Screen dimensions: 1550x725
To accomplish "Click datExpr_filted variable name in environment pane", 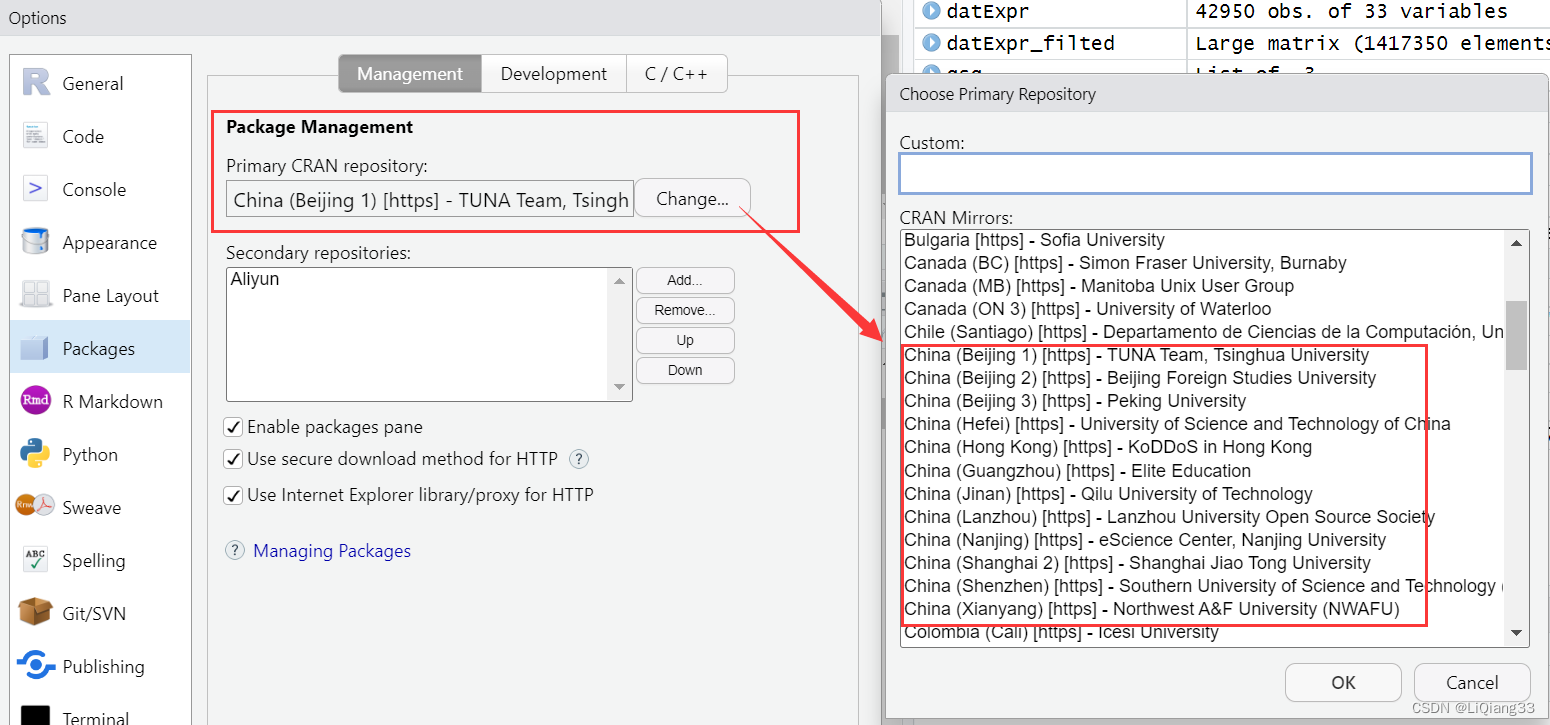I will 1030,43.
